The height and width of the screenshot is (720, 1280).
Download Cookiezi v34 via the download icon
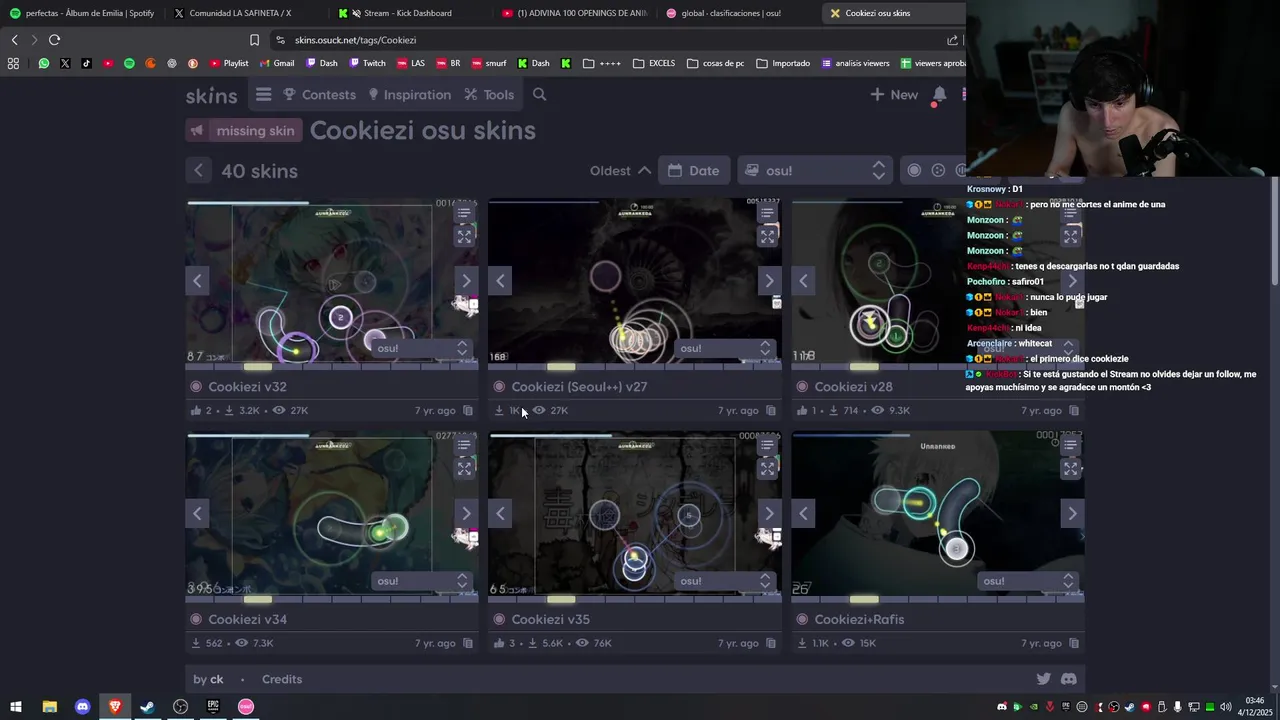pyautogui.click(x=196, y=643)
